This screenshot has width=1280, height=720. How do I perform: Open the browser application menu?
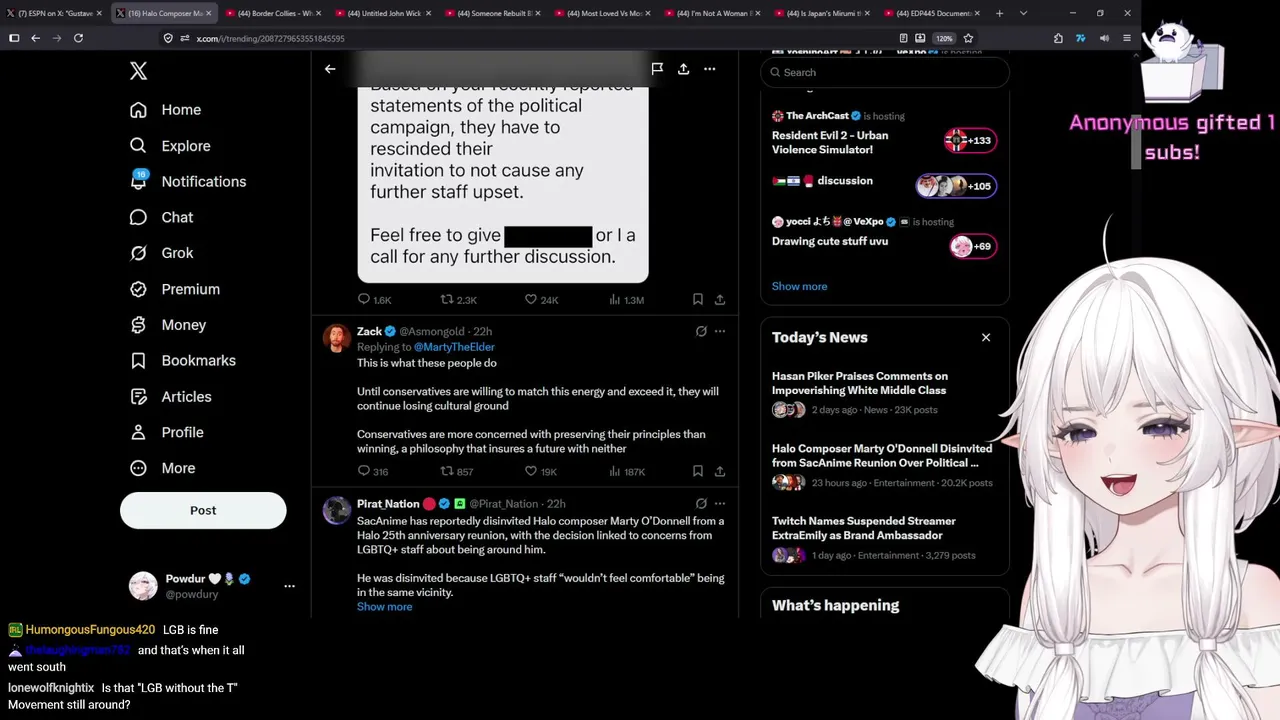tap(1127, 38)
